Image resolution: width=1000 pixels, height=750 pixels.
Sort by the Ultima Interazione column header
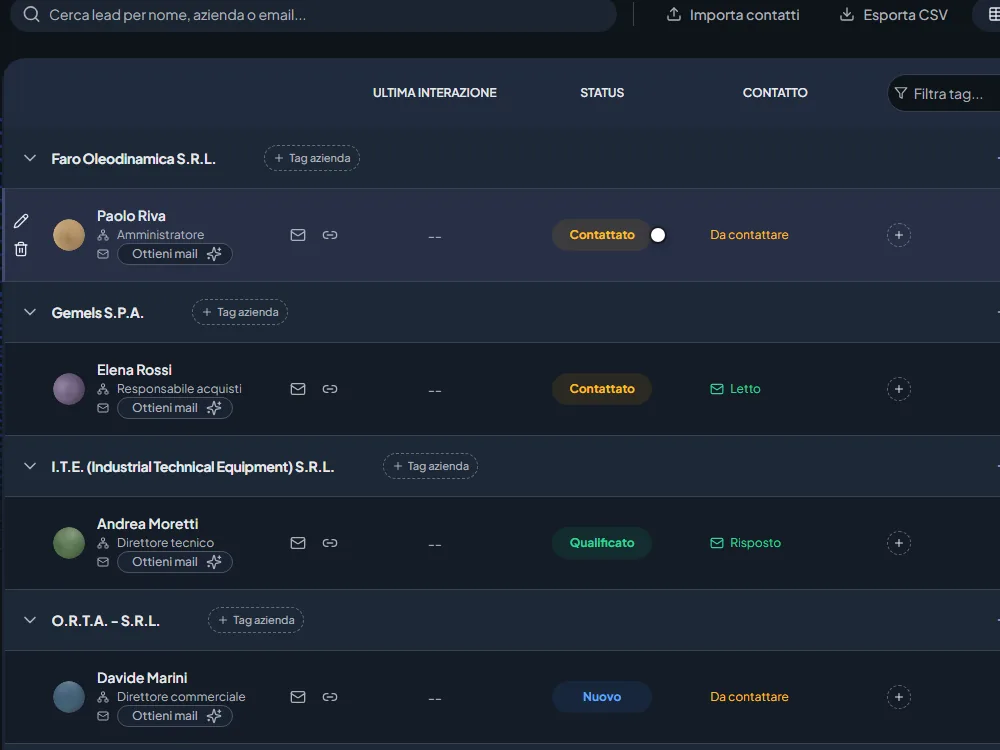[434, 92]
